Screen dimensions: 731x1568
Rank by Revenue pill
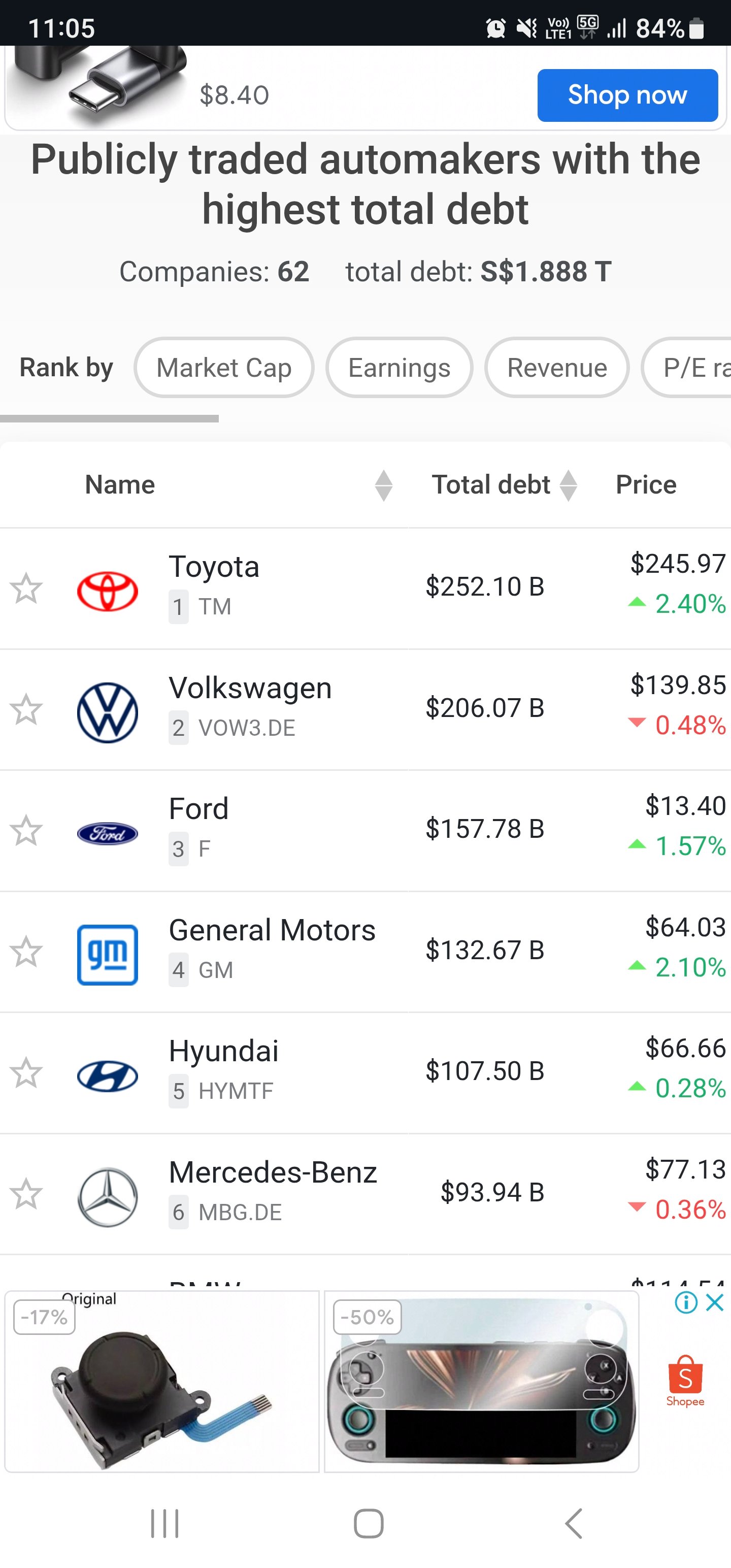pyautogui.click(x=557, y=368)
